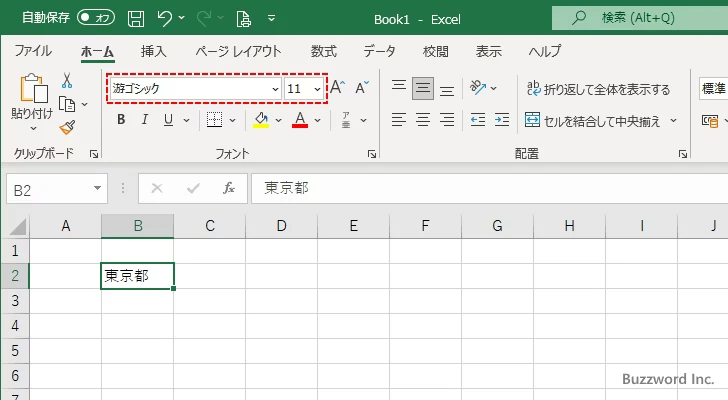This screenshot has height=400, width=728.
Task: Click the search box 検索 (Alt+Q)
Action: coord(640,18)
